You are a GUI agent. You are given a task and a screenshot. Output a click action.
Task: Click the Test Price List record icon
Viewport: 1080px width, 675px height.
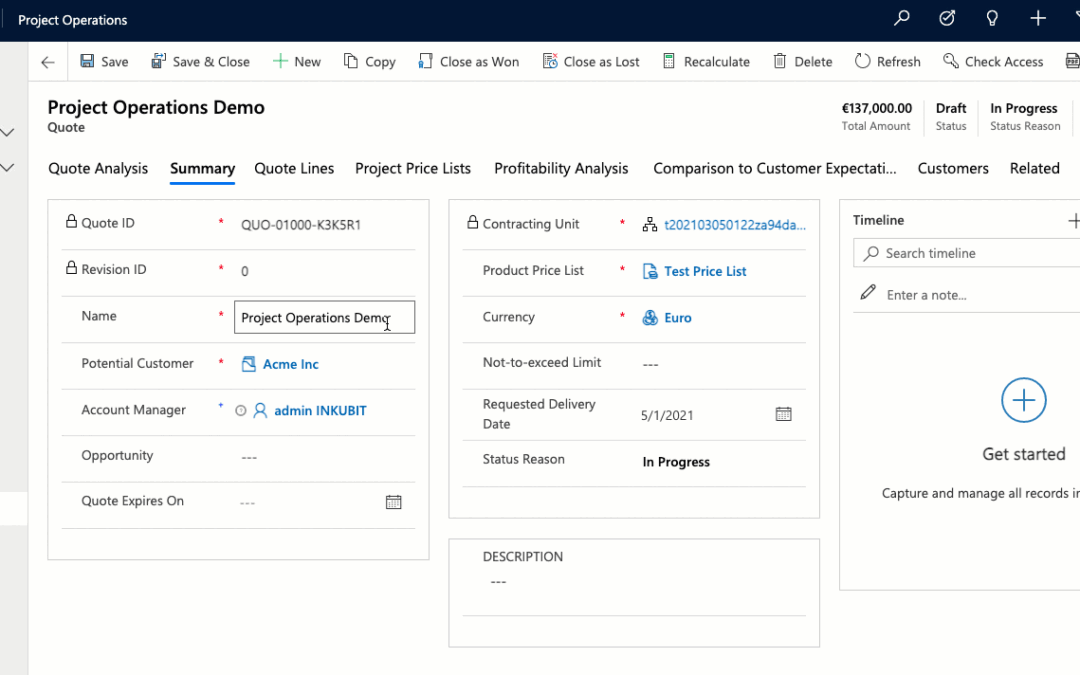(650, 271)
